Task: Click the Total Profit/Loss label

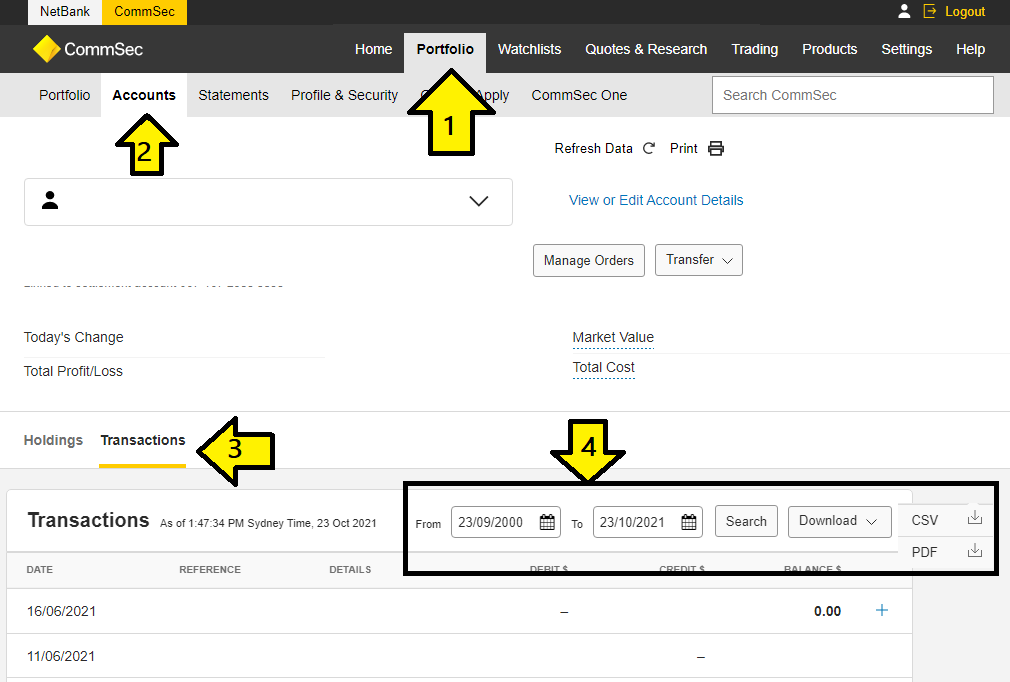Action: [73, 371]
